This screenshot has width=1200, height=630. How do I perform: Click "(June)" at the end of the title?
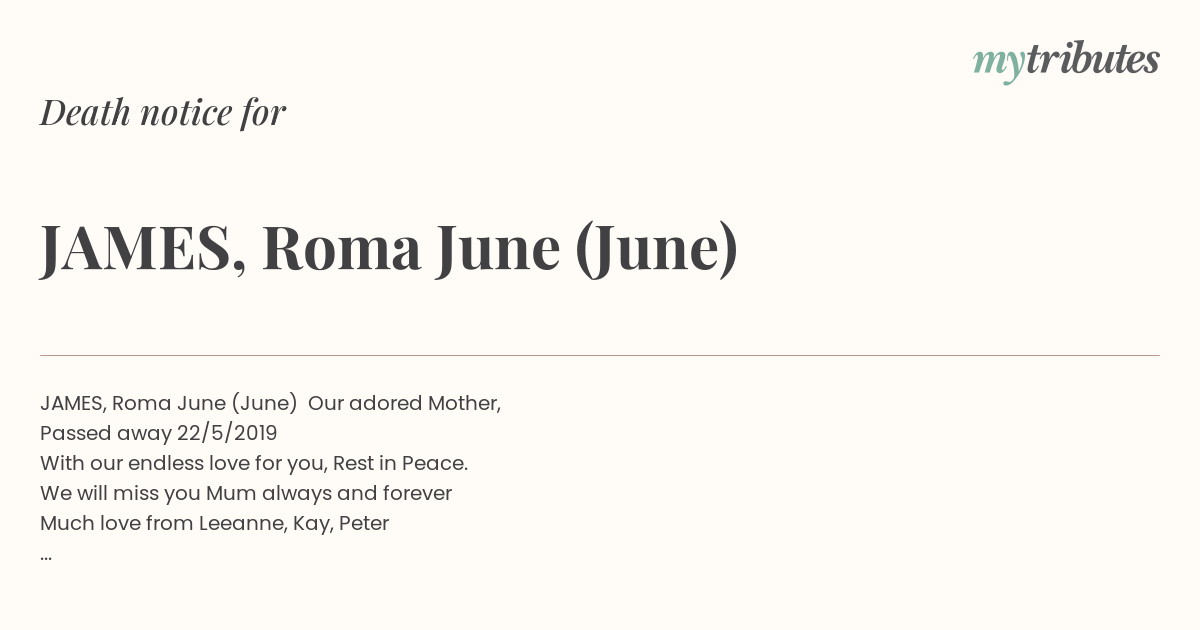click(657, 248)
